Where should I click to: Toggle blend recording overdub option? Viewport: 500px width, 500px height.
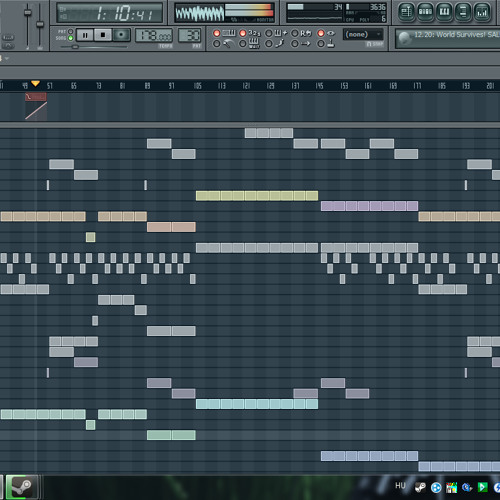[276, 33]
